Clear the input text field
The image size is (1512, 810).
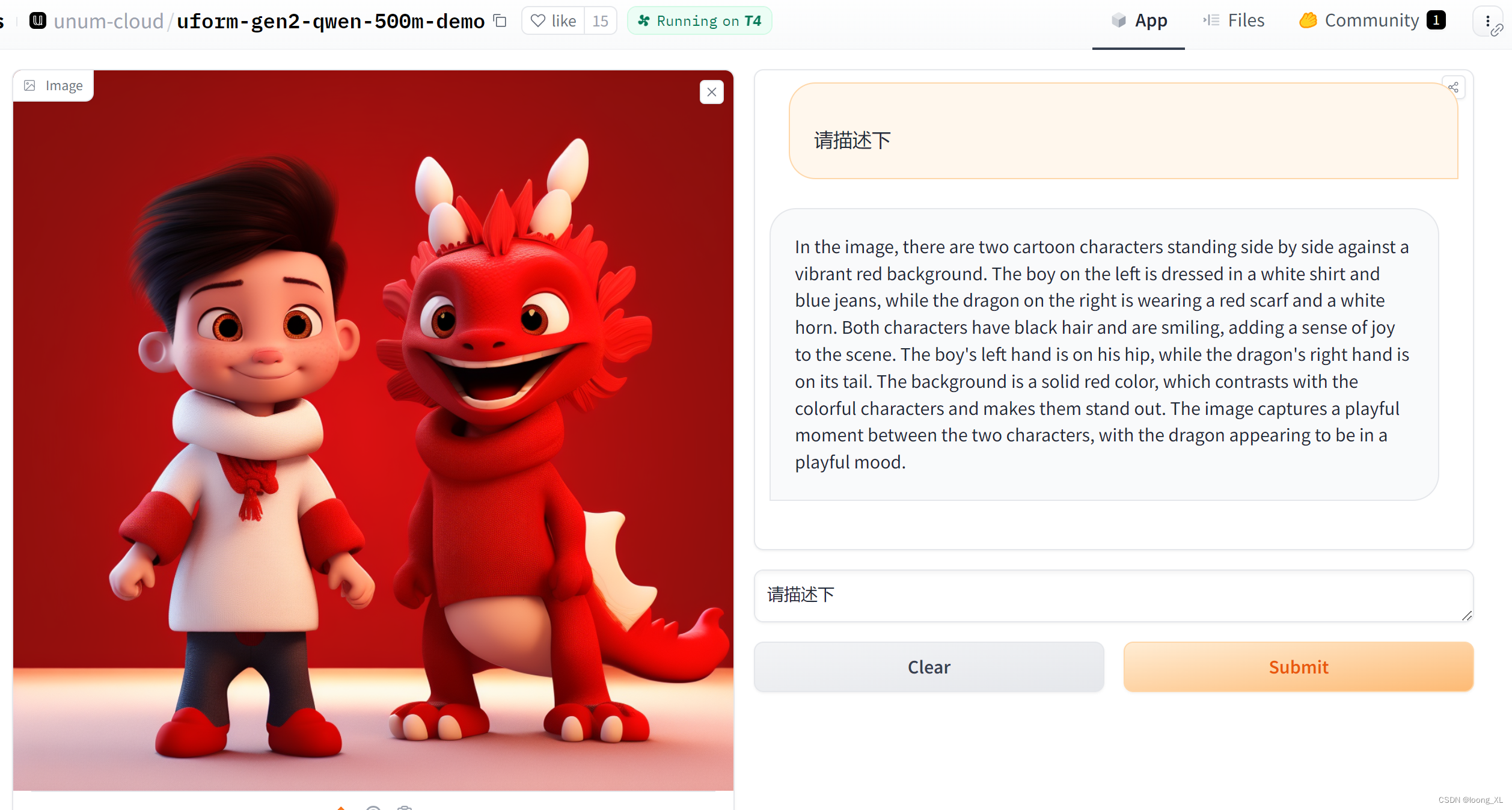(x=928, y=666)
